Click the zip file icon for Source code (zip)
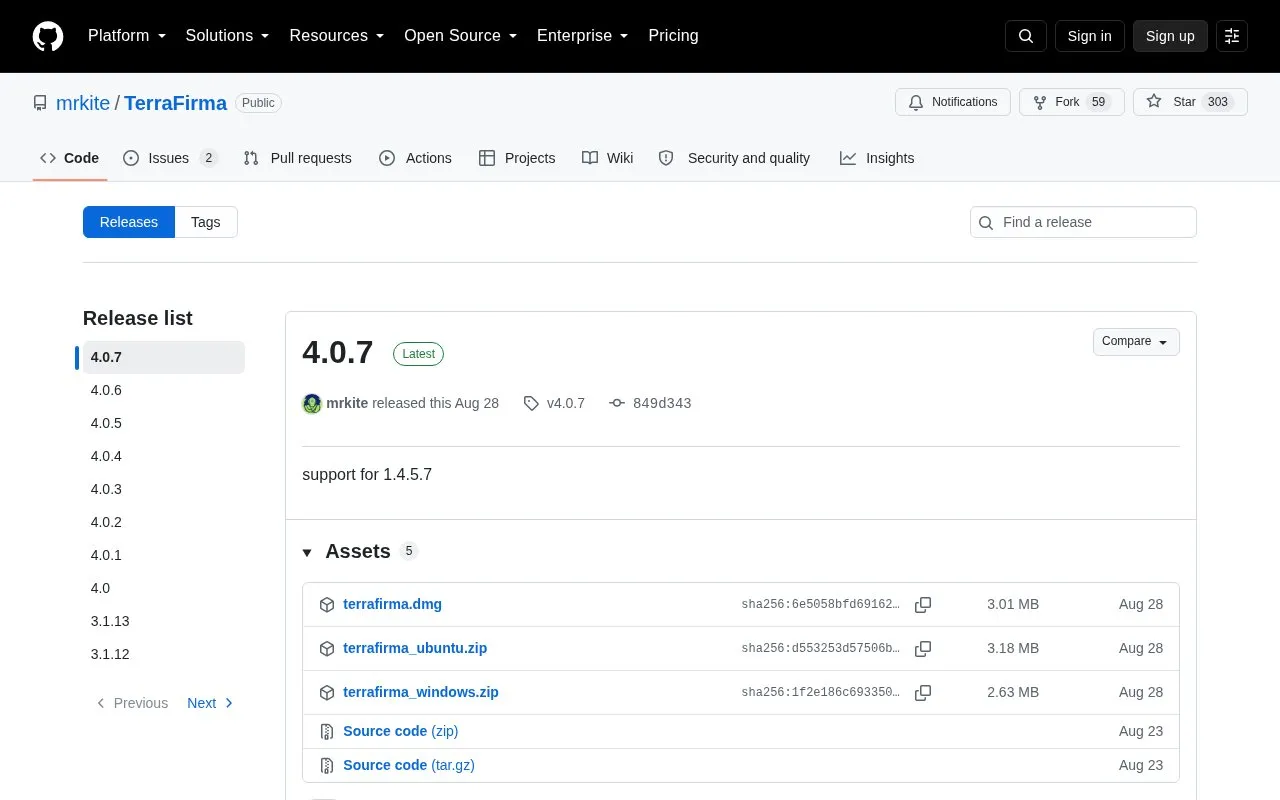This screenshot has height=800, width=1280. [326, 732]
